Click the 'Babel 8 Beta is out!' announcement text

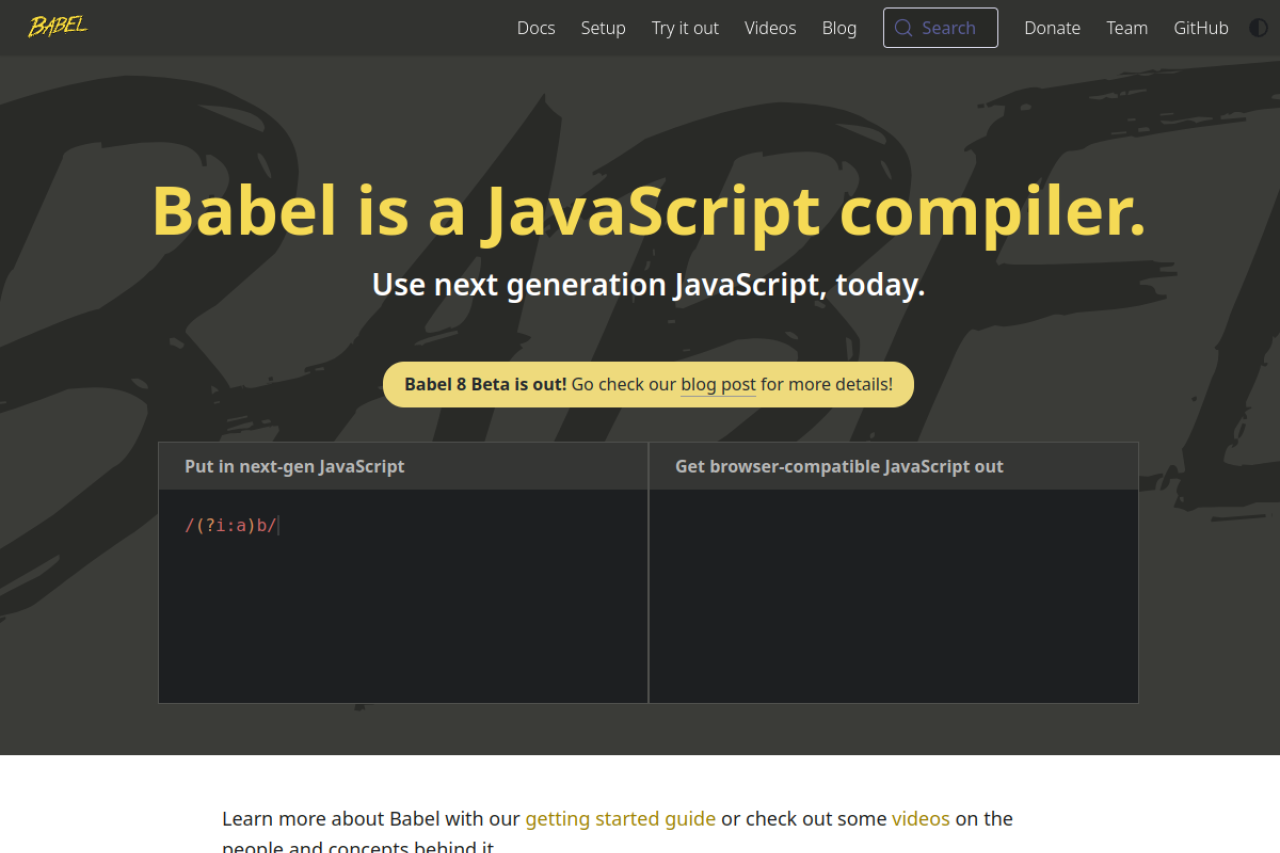click(485, 384)
